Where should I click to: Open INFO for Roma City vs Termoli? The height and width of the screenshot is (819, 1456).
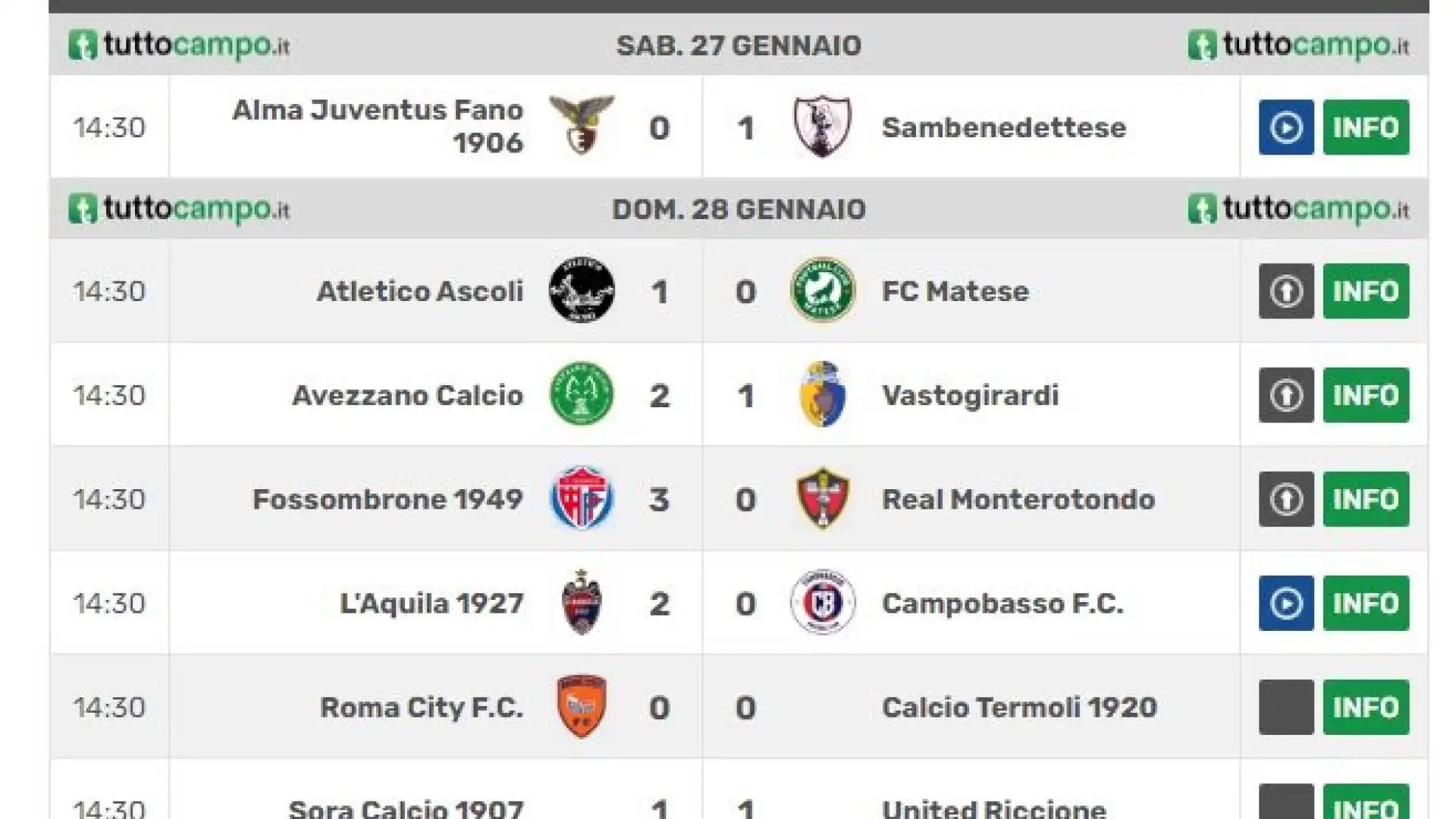pyautogui.click(x=1366, y=708)
